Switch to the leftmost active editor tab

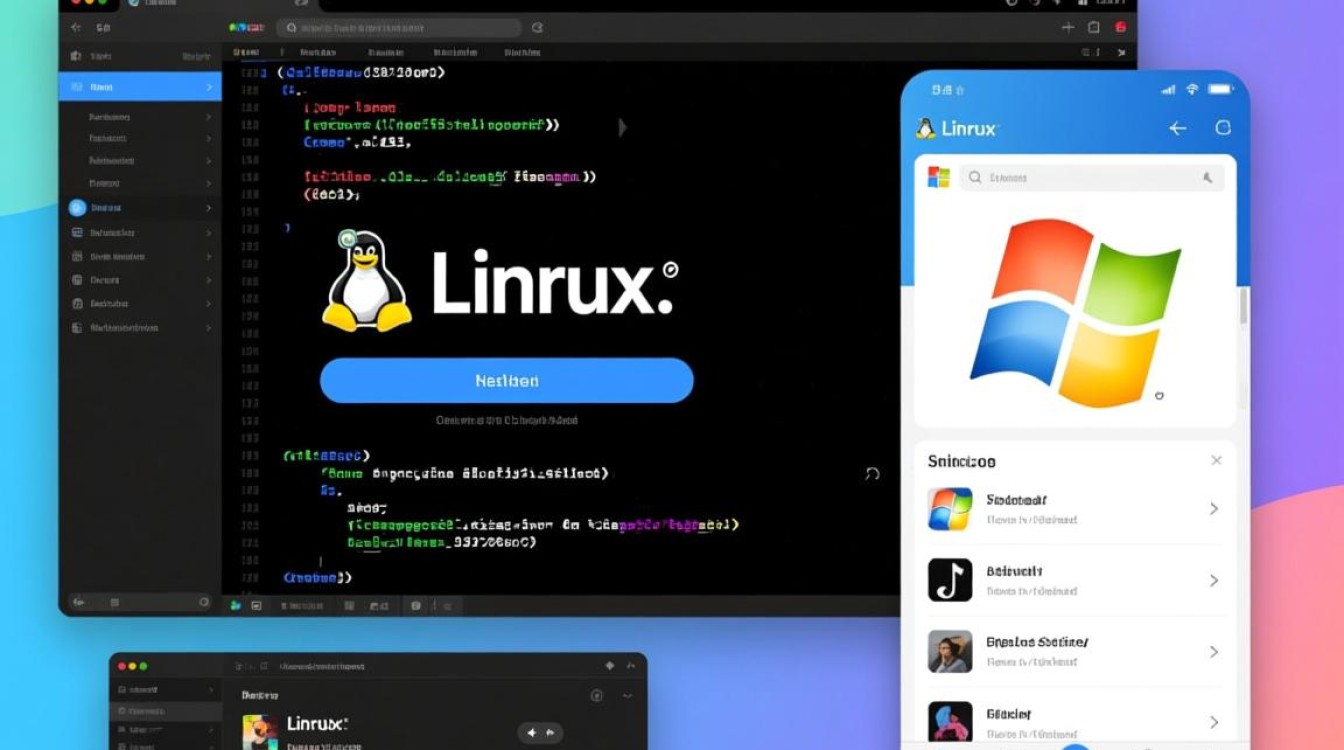tap(244, 51)
